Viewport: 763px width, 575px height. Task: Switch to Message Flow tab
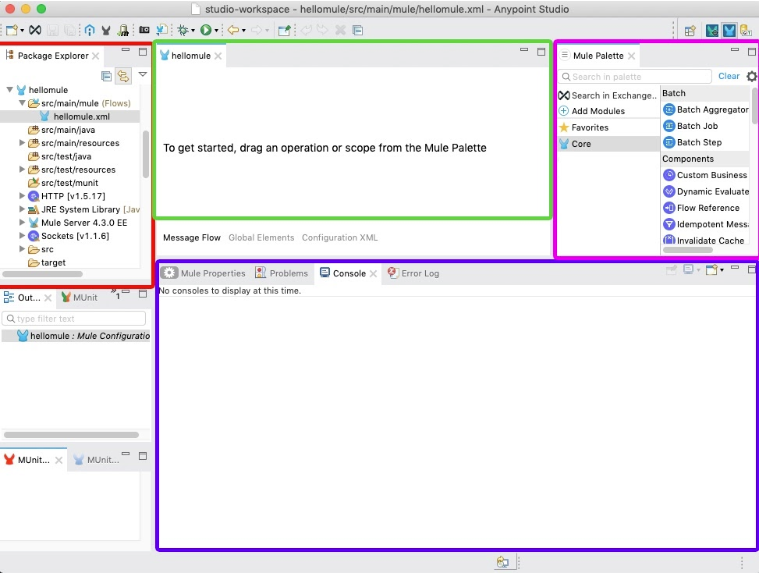tap(192, 238)
